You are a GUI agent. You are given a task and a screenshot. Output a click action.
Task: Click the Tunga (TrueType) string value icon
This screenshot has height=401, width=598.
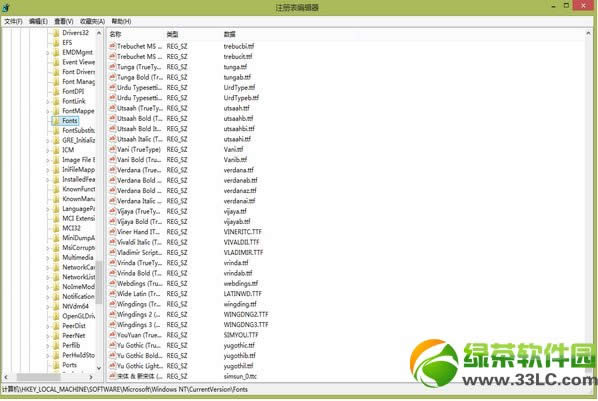pyautogui.click(x=113, y=67)
